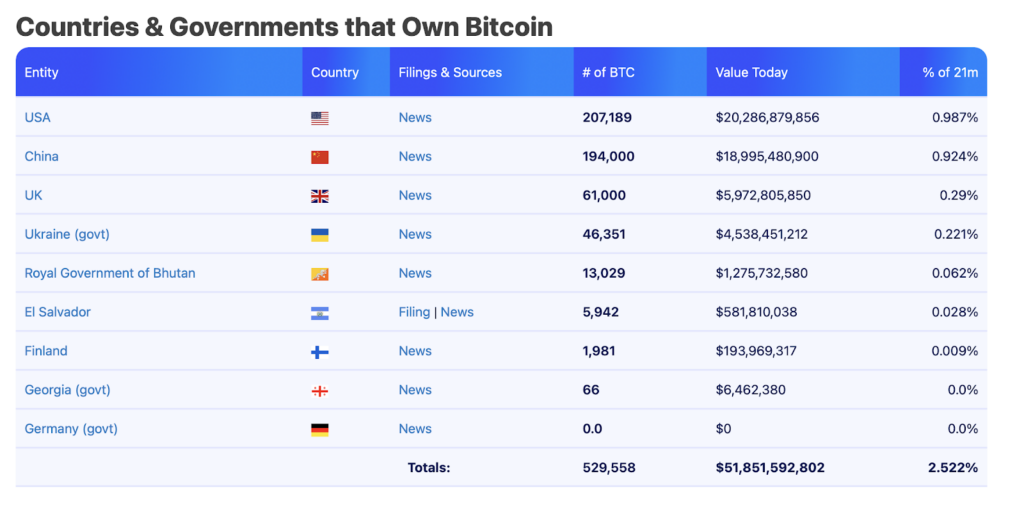Viewport: 1024px width, 515px height.
Task: Click the China flag icon
Action: pos(319,157)
